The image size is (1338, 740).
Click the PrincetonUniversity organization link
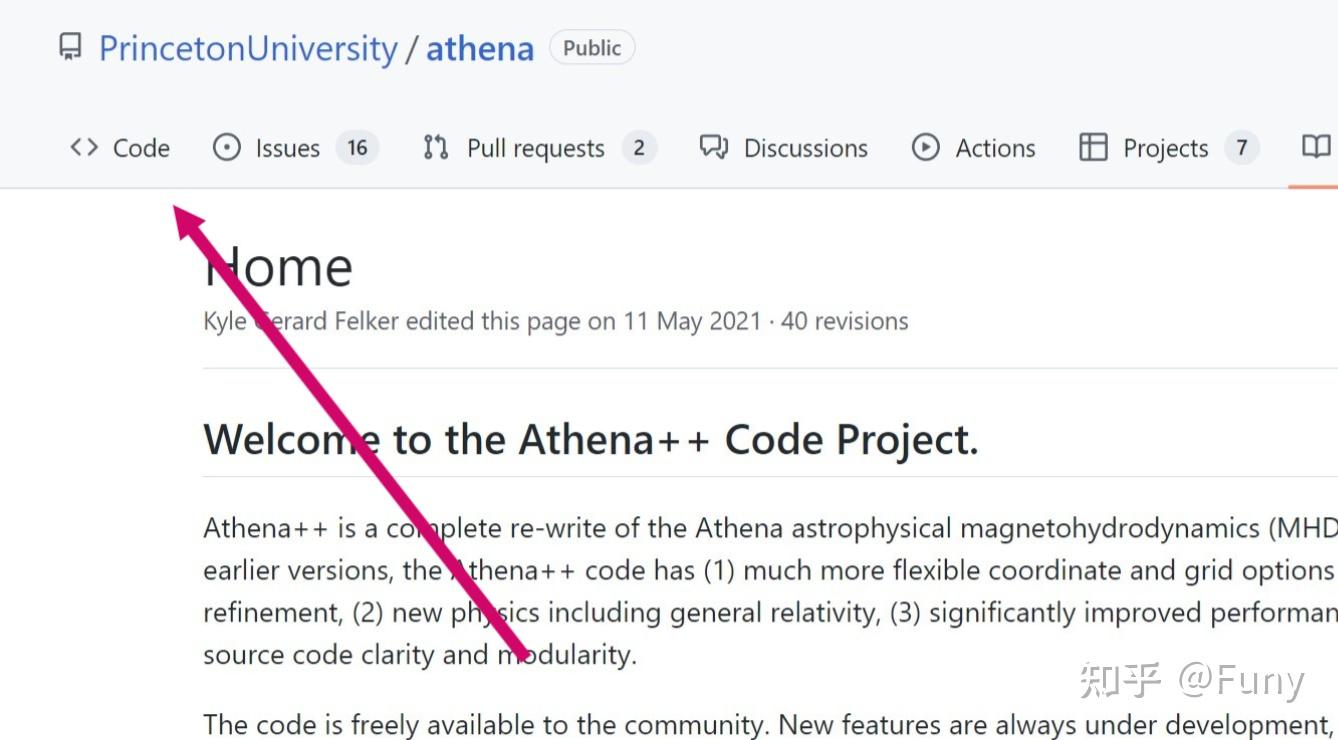coord(246,47)
